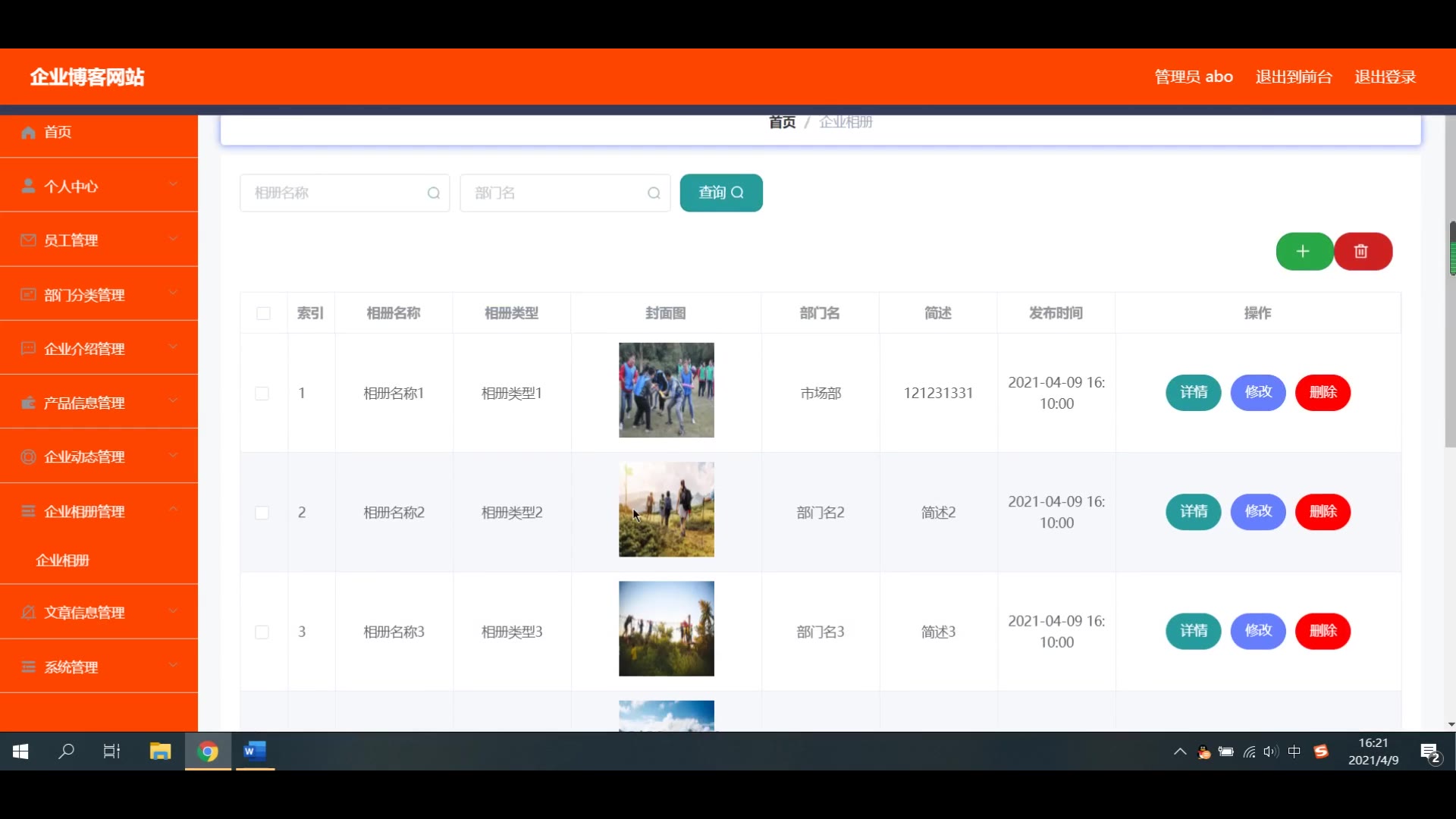Click the 查询 search button
This screenshot has height=819, width=1456.
(720, 193)
